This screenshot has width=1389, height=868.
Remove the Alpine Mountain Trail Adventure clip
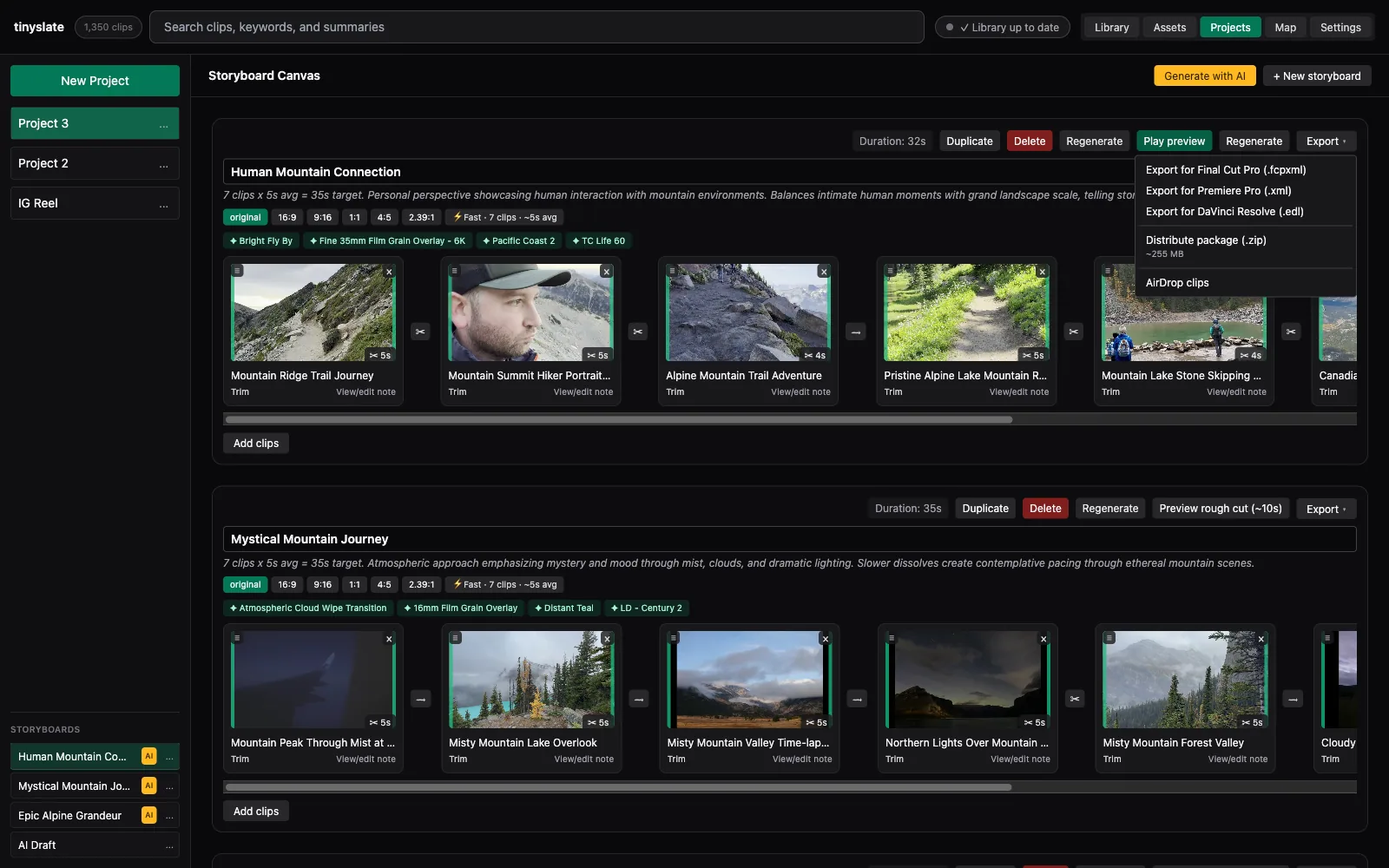824,272
